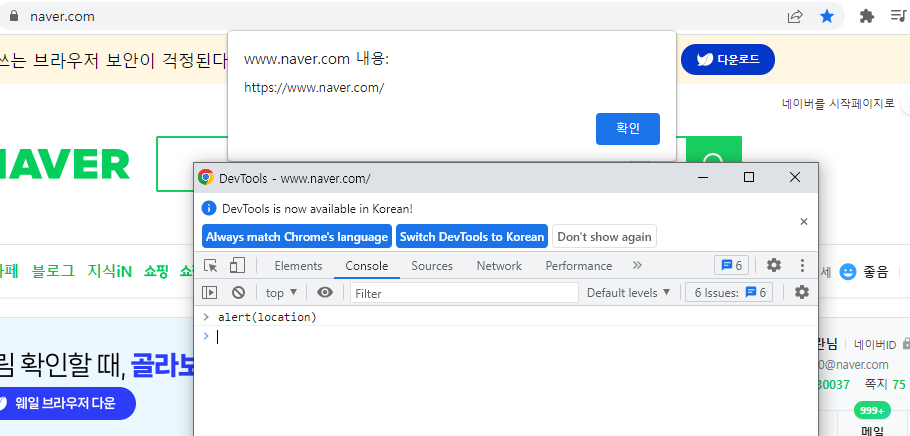
Task: Click Don't show again button
Action: pyautogui.click(x=604, y=237)
